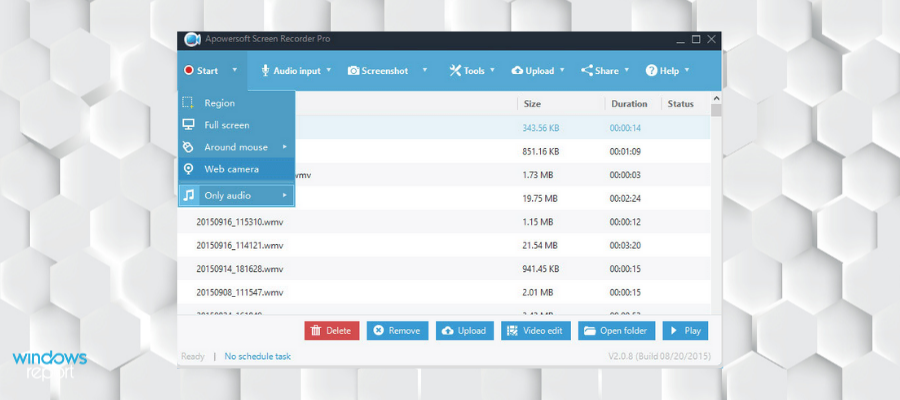Screen dimensions: 900x400
Task: Click the triangle icon on Play button
Action: click(x=674, y=331)
